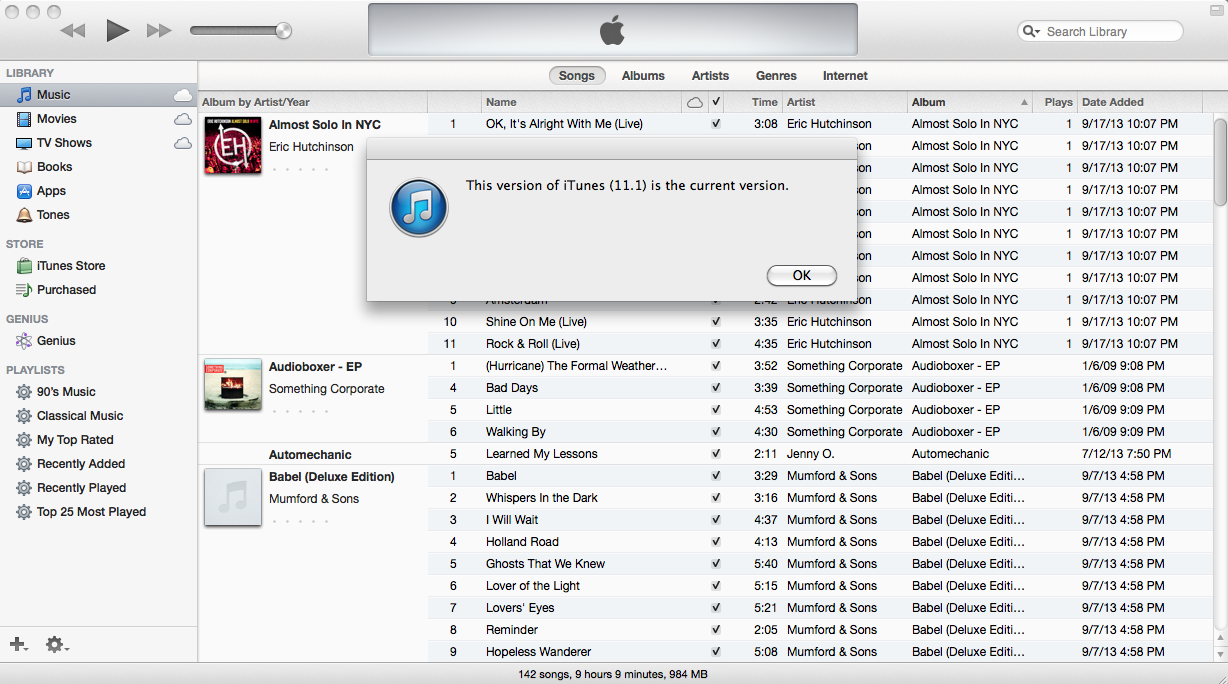The image size is (1228, 684).
Task: Open My Top Rated playlist
Action: click(75, 440)
